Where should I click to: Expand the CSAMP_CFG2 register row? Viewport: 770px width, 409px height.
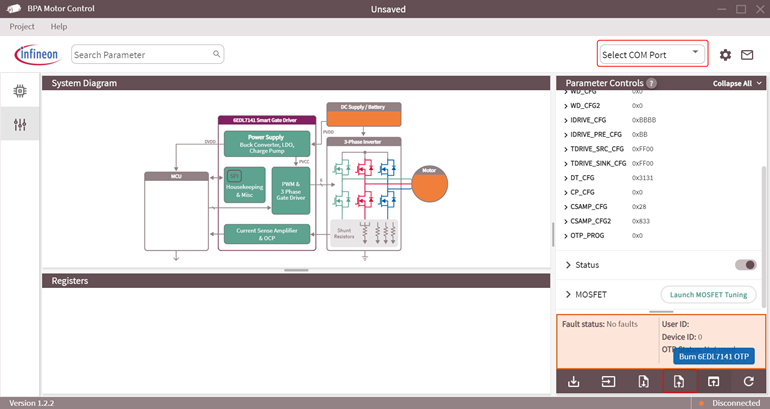(x=565, y=221)
